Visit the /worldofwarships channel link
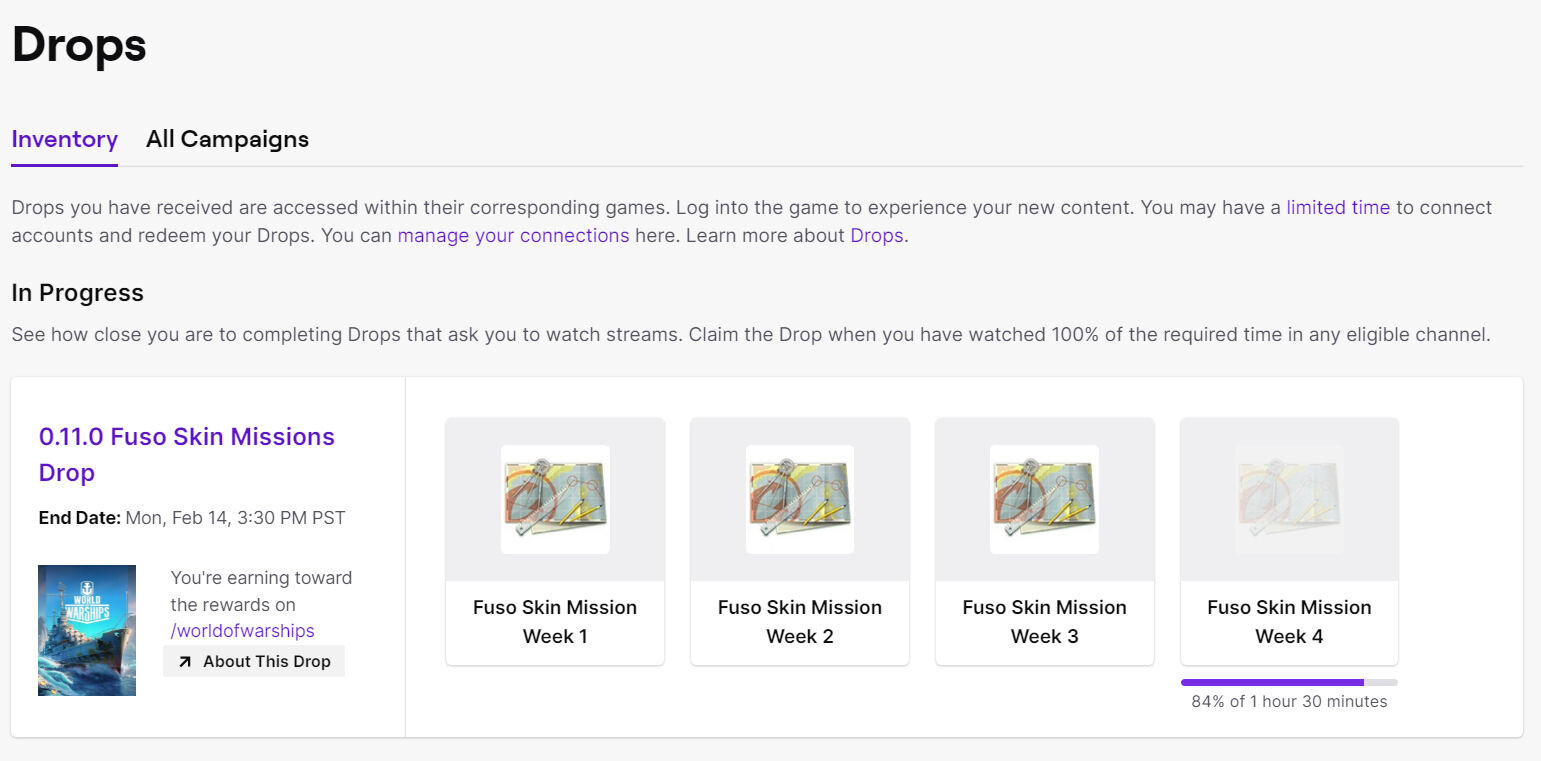Image resolution: width=1541 pixels, height=761 pixels. (x=243, y=631)
